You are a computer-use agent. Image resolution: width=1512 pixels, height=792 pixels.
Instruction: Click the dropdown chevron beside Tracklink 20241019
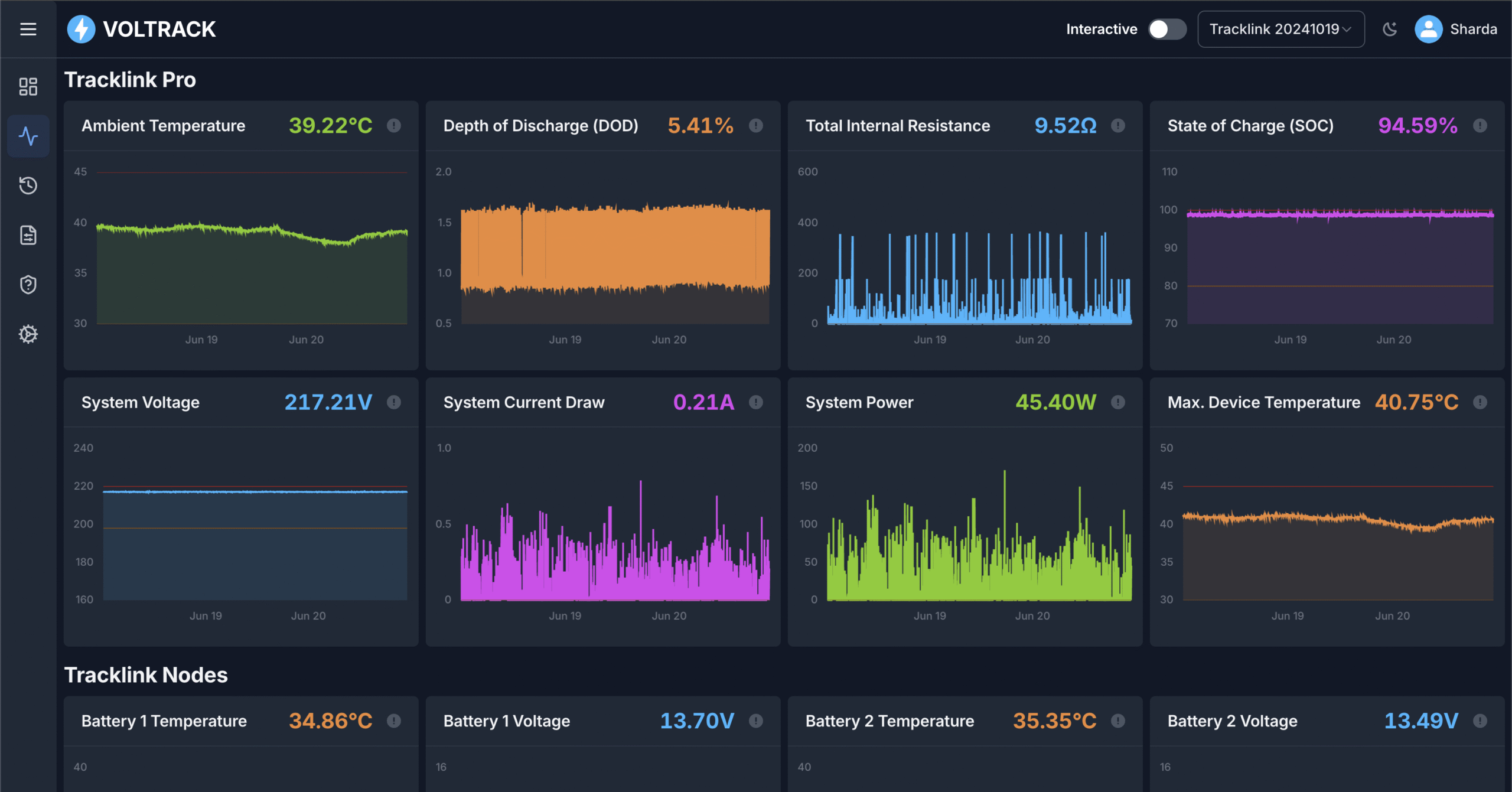[1347, 30]
